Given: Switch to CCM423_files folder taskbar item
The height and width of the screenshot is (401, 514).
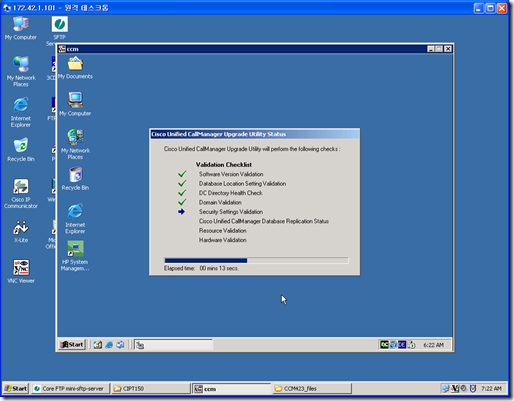Looking at the screenshot, I should (312, 388).
